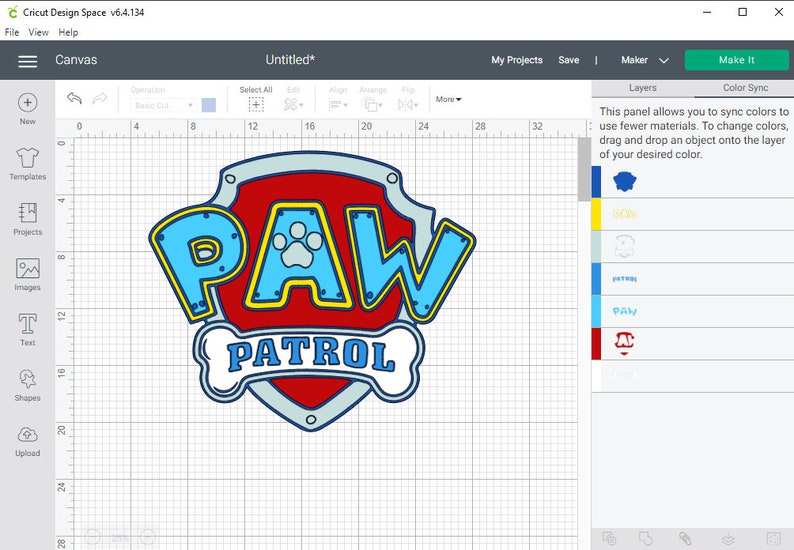Click the yellow PAW outline thumbnail
Viewport: 794px width, 550px height.
point(624,214)
